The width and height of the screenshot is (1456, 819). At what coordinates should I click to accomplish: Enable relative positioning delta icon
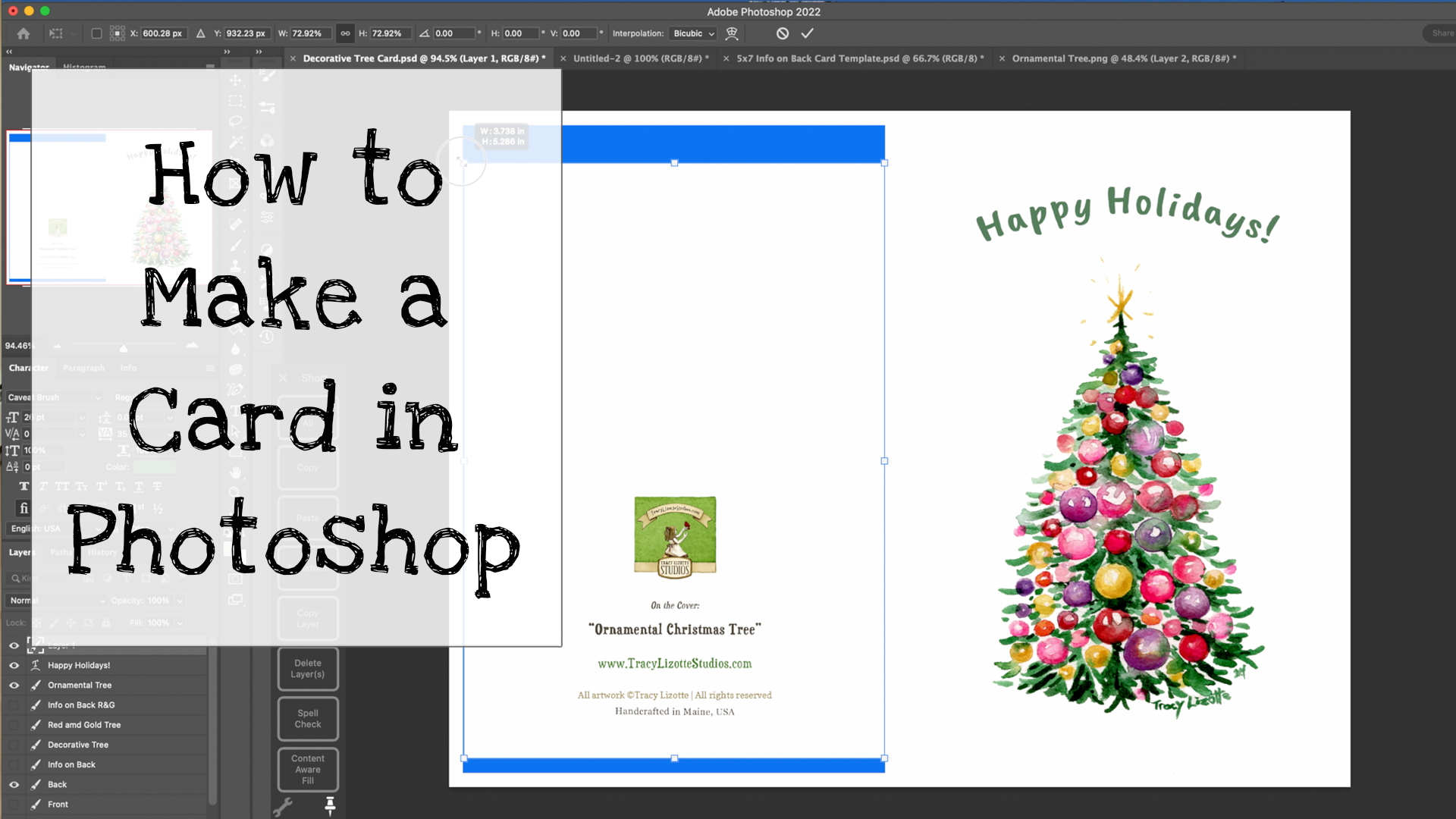[x=200, y=33]
